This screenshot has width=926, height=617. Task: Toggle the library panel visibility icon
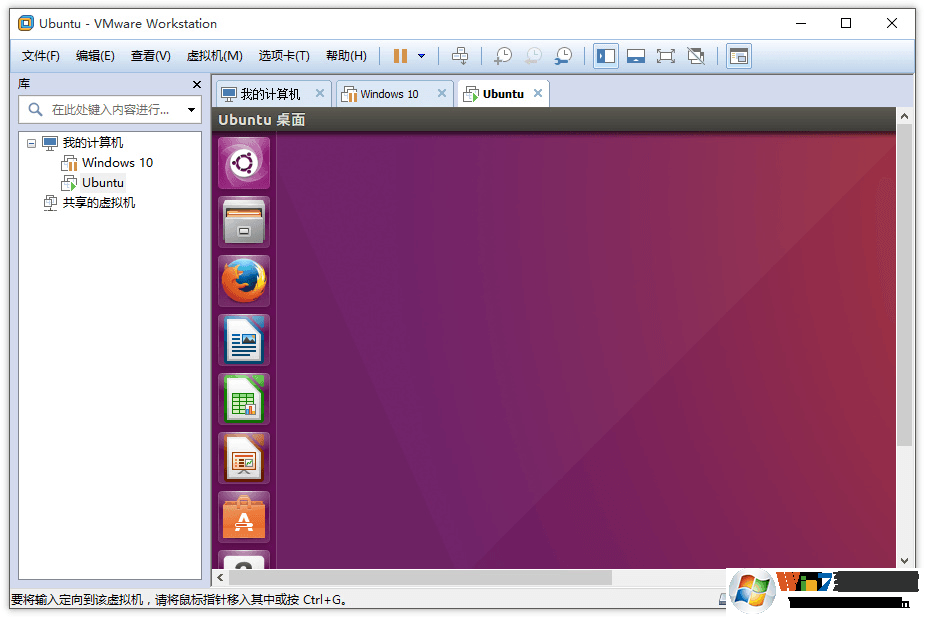[x=605, y=55]
